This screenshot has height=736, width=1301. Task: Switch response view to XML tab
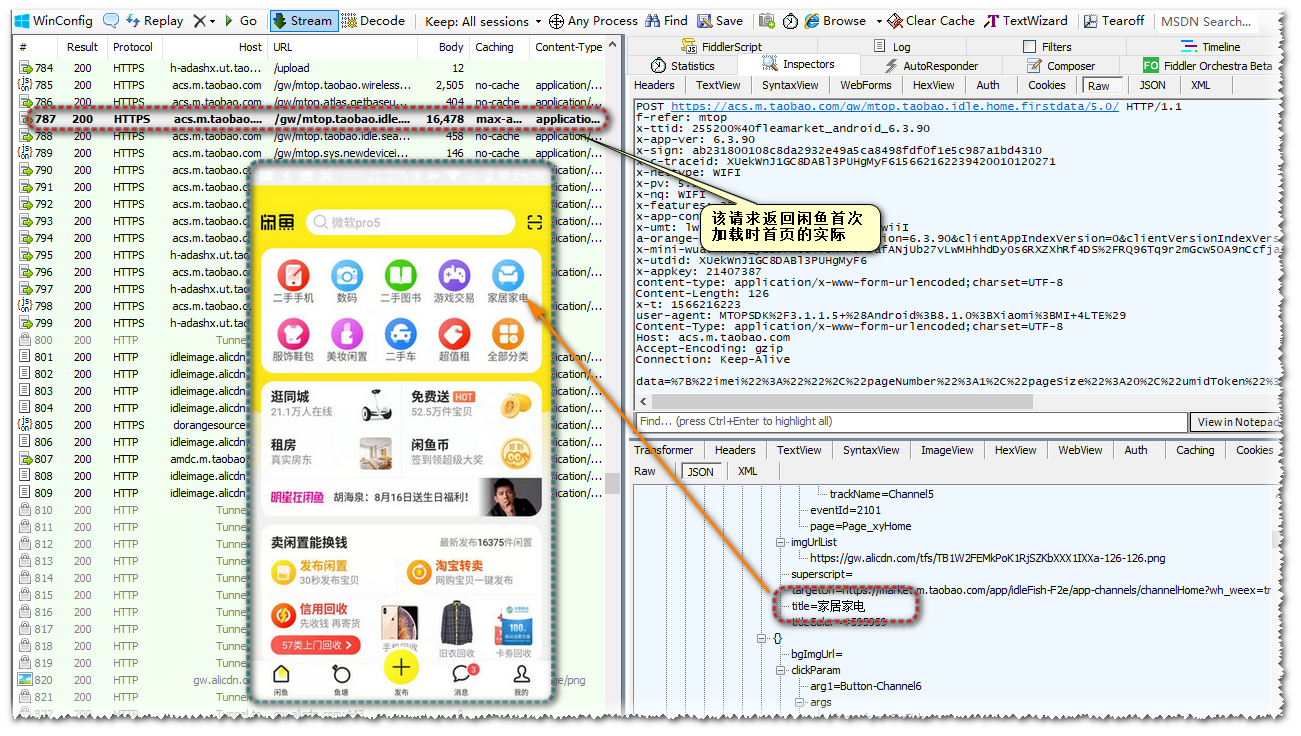[747, 471]
